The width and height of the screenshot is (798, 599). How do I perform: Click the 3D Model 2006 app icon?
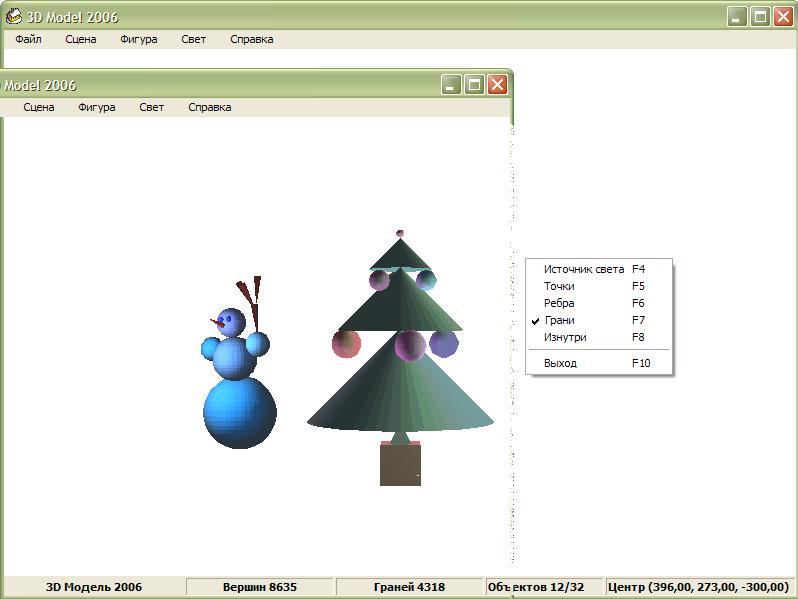point(13,16)
